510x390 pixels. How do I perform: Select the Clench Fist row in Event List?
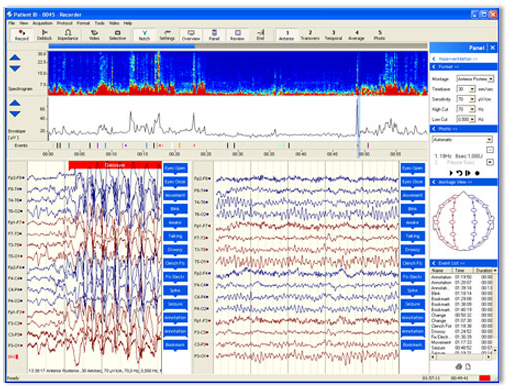[462, 326]
